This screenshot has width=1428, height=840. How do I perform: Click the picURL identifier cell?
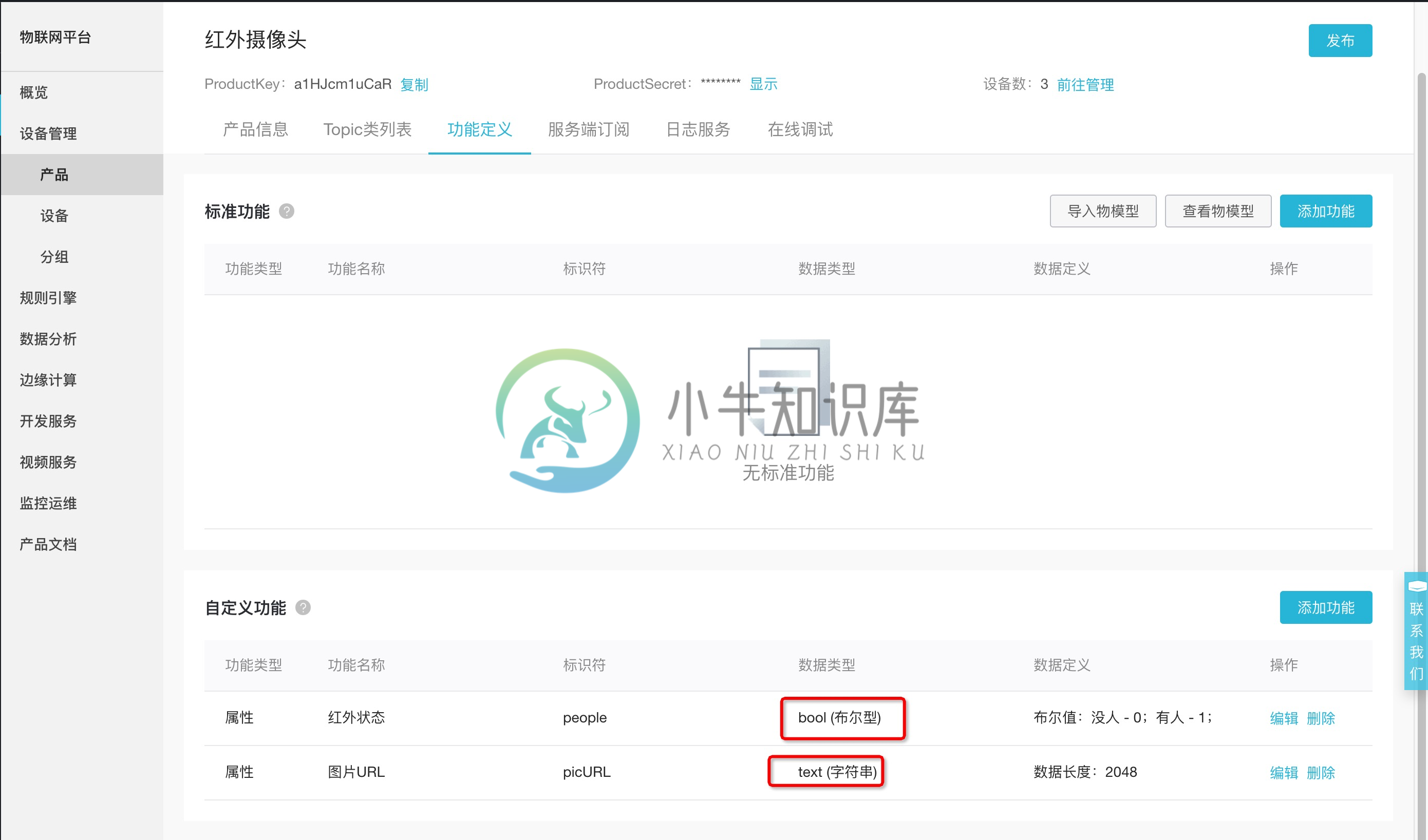587,772
